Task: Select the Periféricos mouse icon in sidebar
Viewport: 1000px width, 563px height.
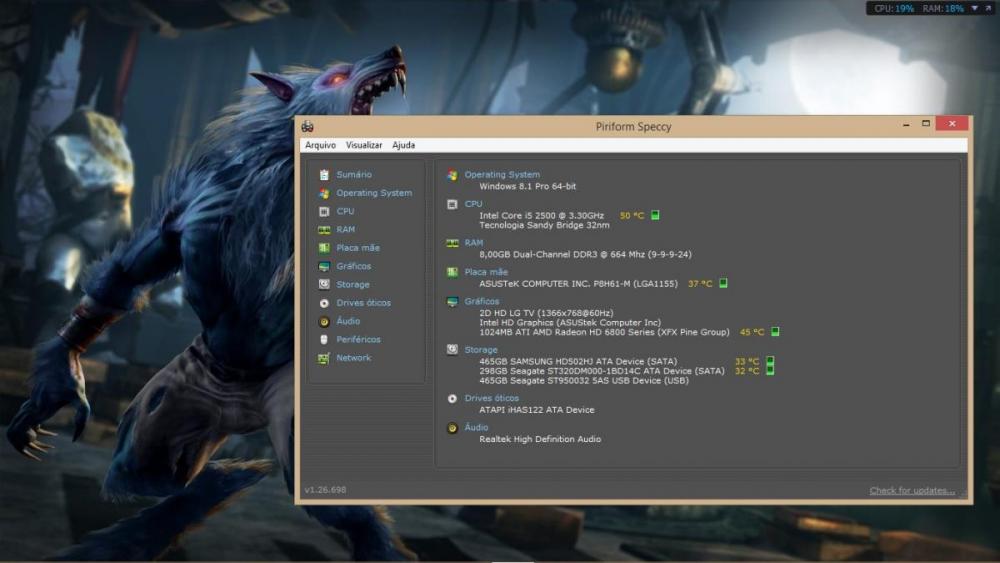Action: point(324,340)
